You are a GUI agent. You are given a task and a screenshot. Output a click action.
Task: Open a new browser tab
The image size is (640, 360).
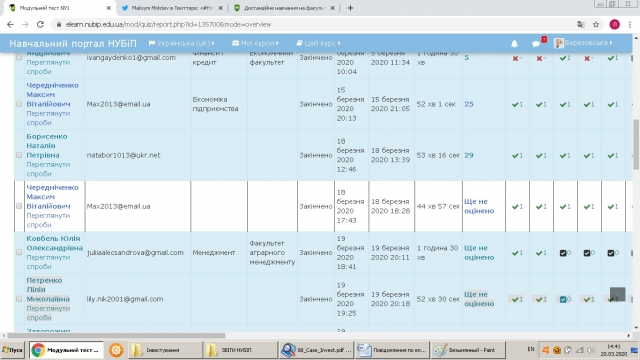click(x=350, y=8)
